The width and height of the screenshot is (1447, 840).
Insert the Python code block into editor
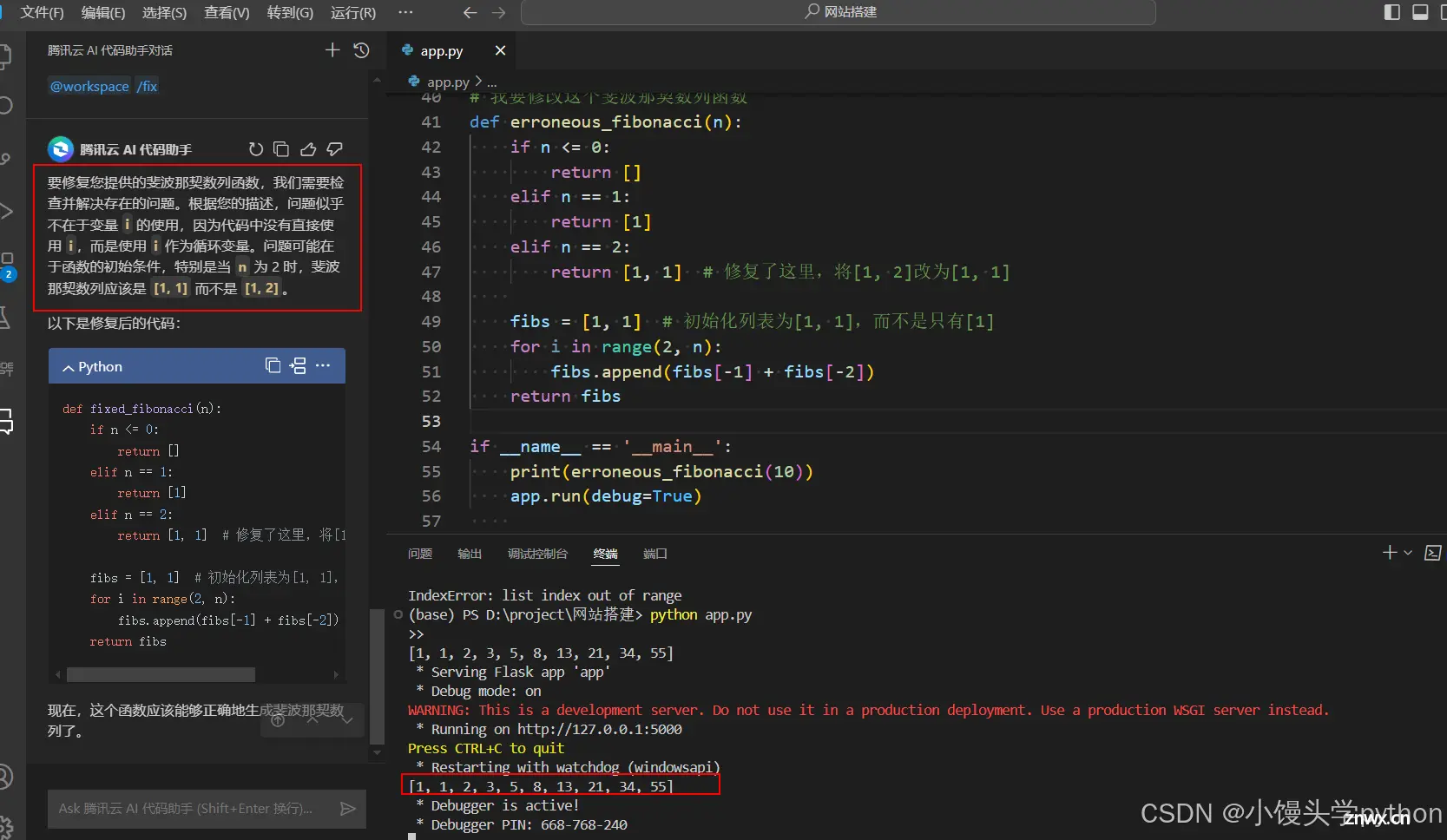(298, 365)
